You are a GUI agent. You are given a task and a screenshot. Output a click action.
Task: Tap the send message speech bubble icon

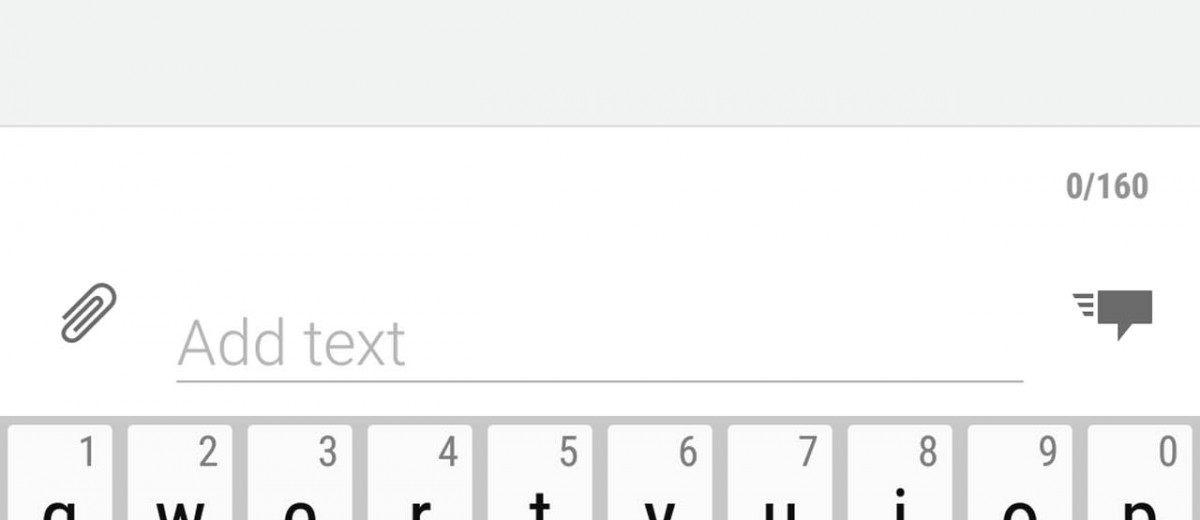click(1112, 314)
